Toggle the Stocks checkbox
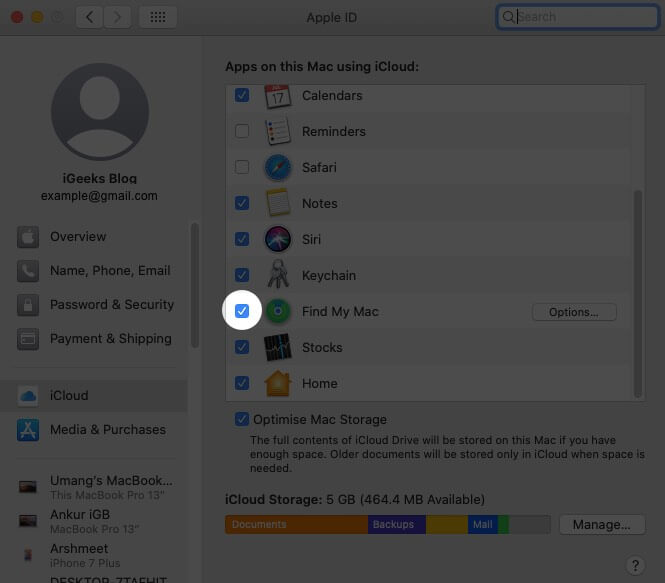The height and width of the screenshot is (583, 665). pos(242,347)
